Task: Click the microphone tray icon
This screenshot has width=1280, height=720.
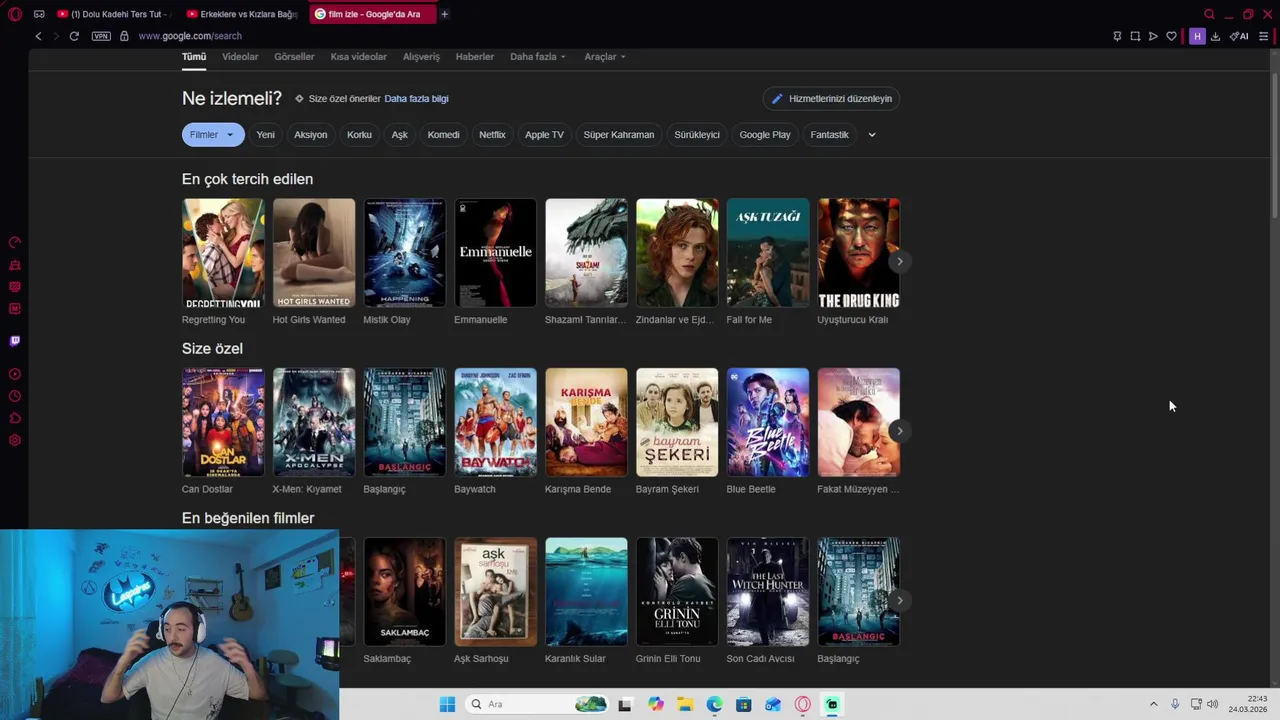Action: click(x=1175, y=704)
